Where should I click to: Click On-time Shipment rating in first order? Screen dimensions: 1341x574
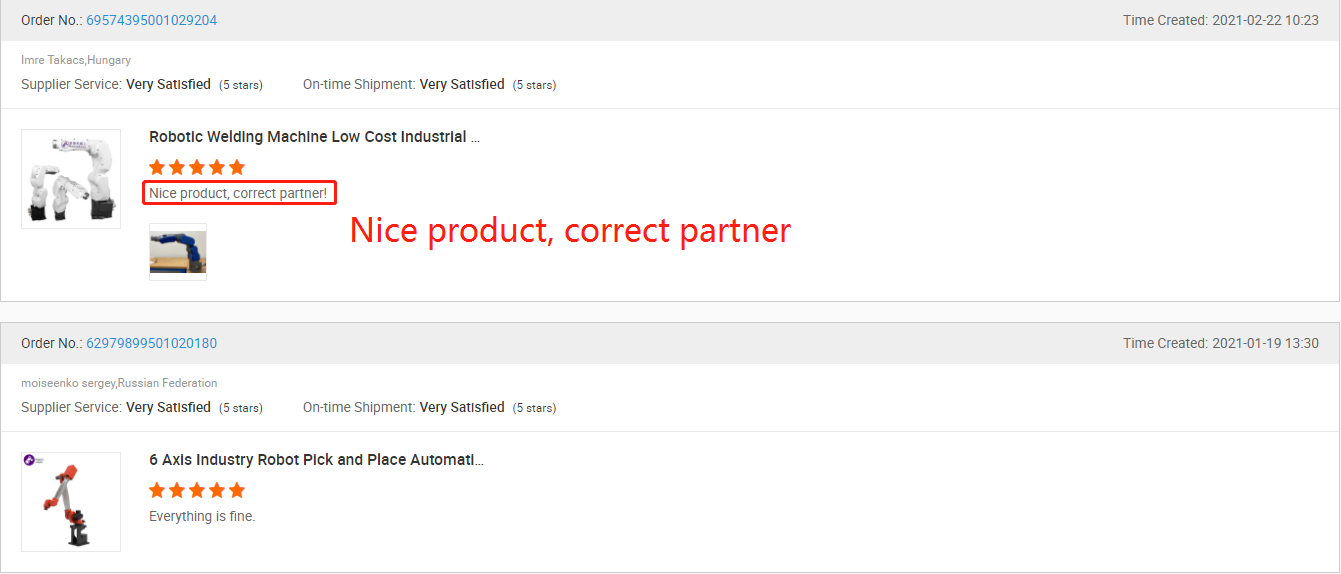point(430,85)
